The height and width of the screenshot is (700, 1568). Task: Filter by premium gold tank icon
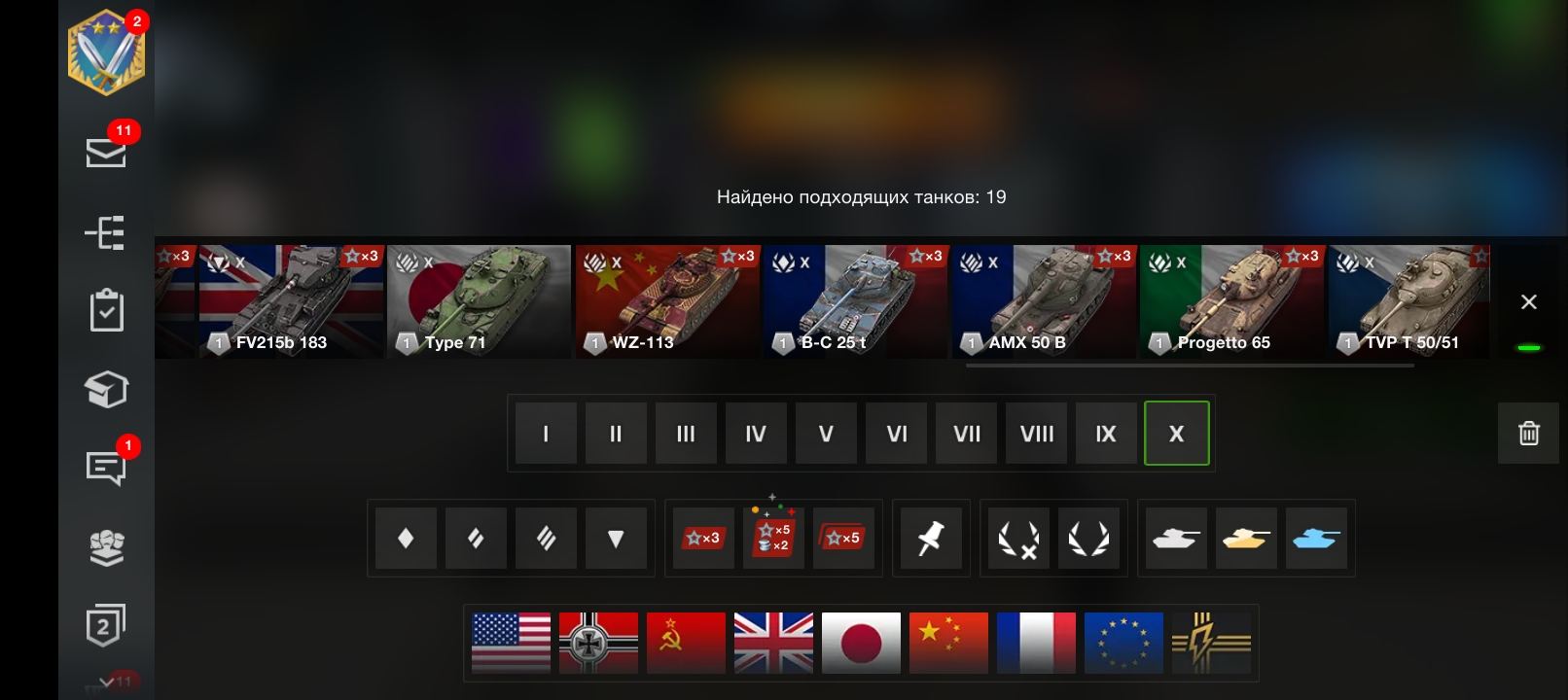coord(1246,538)
